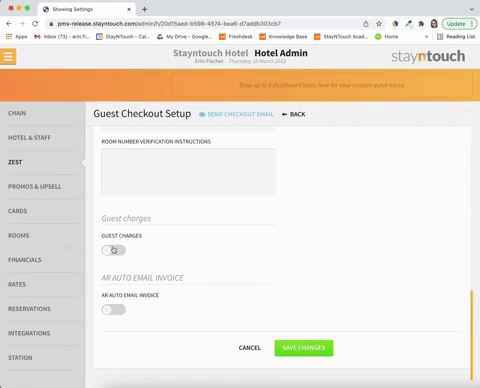Open the colorful extension icon

point(395,24)
